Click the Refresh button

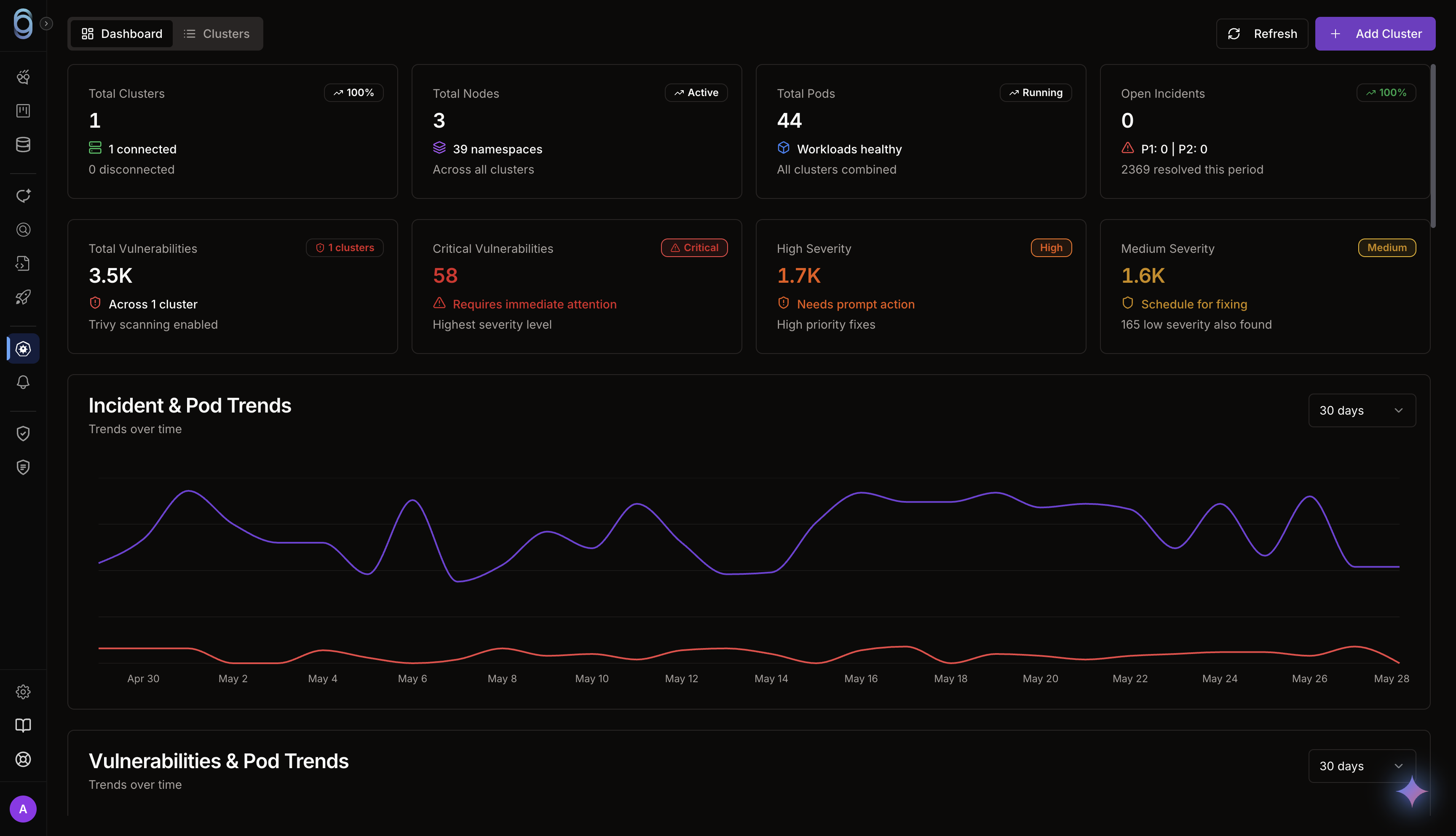[1262, 34]
